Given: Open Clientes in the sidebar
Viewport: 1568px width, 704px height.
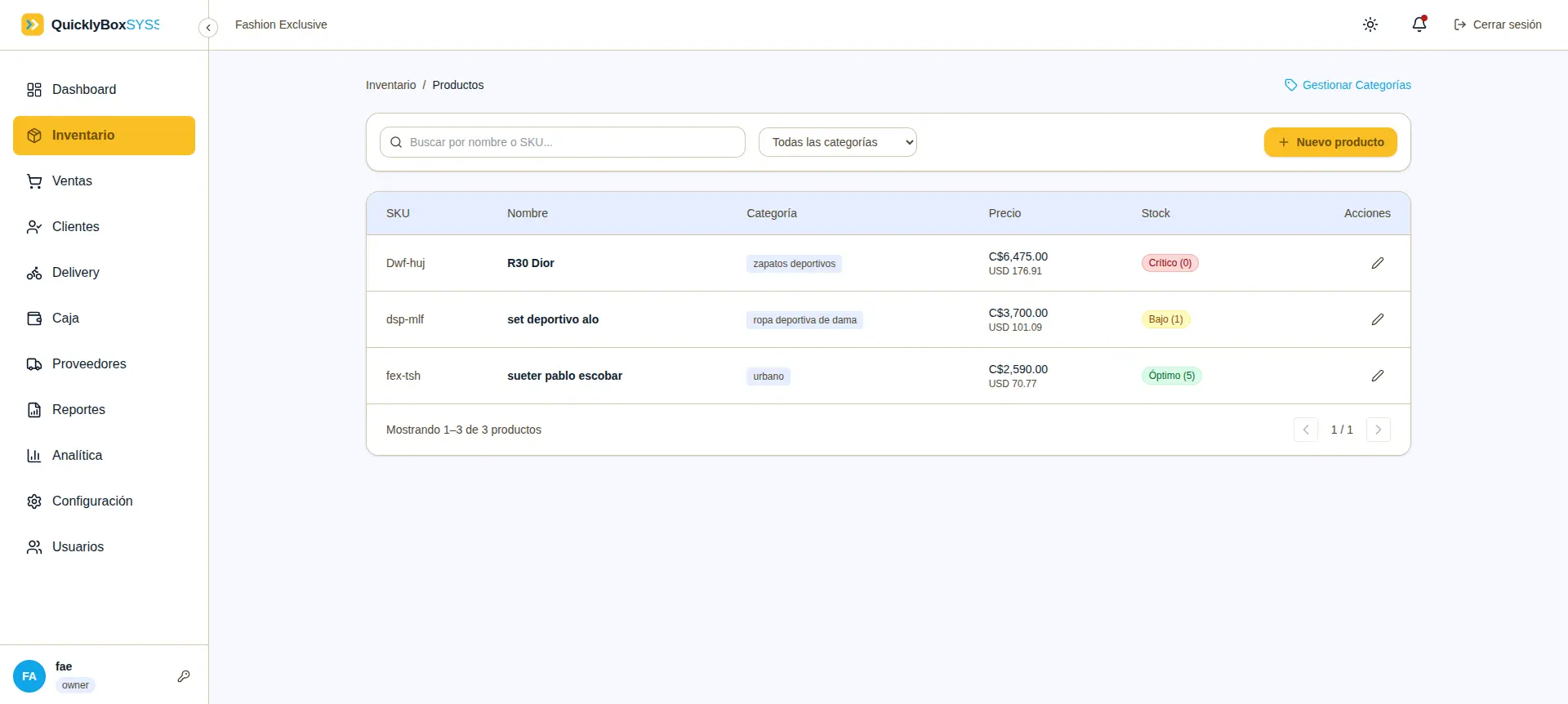Looking at the screenshot, I should tap(104, 227).
